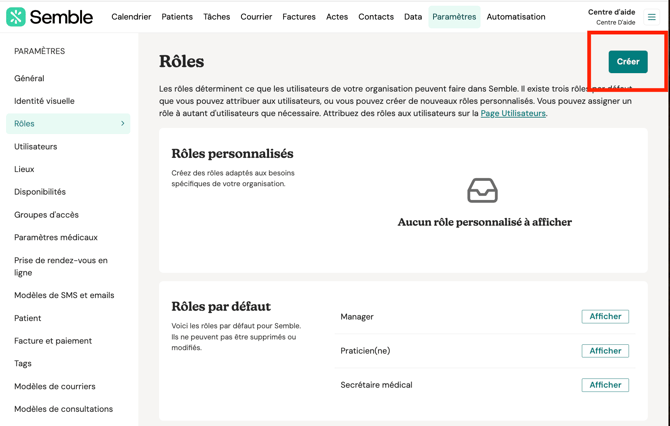
Task: Open the Centre d'aide account menu
Action: [611, 17]
